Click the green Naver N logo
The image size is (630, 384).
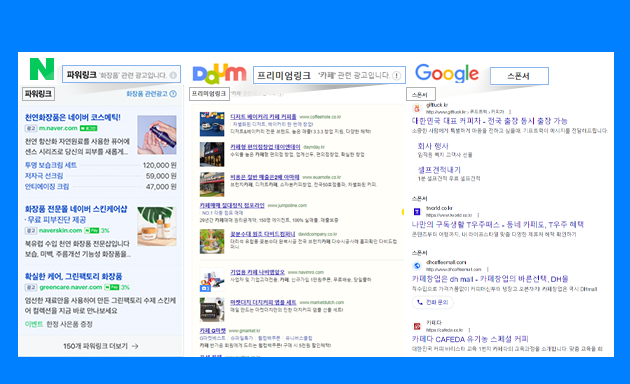pos(42,69)
